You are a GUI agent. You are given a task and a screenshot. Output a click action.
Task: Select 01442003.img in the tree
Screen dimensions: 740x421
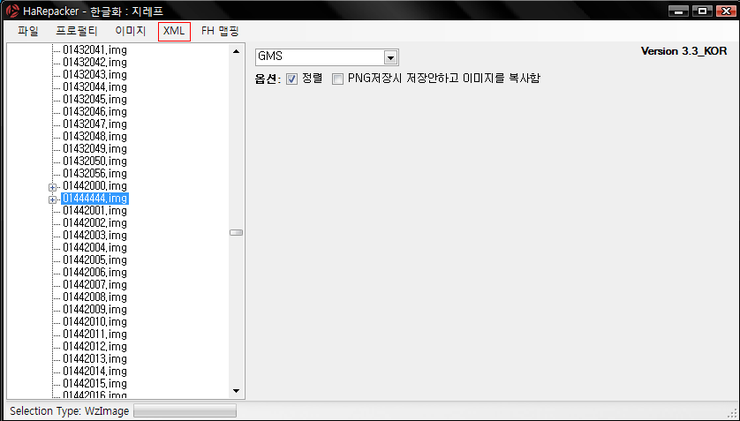click(95, 236)
